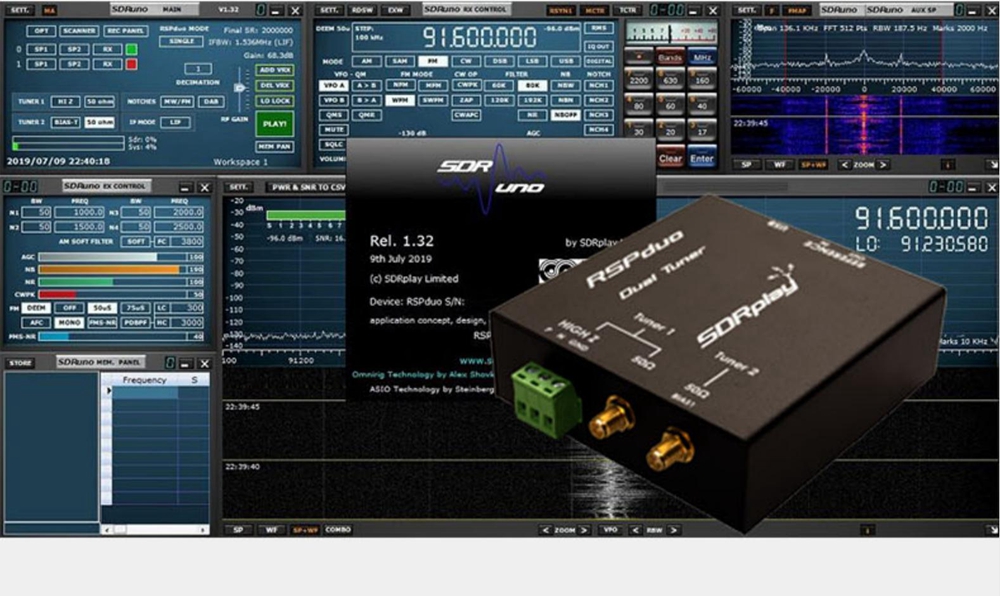Toggle the MONO FM option
Viewport: 1000px width, 596px height.
[68, 322]
